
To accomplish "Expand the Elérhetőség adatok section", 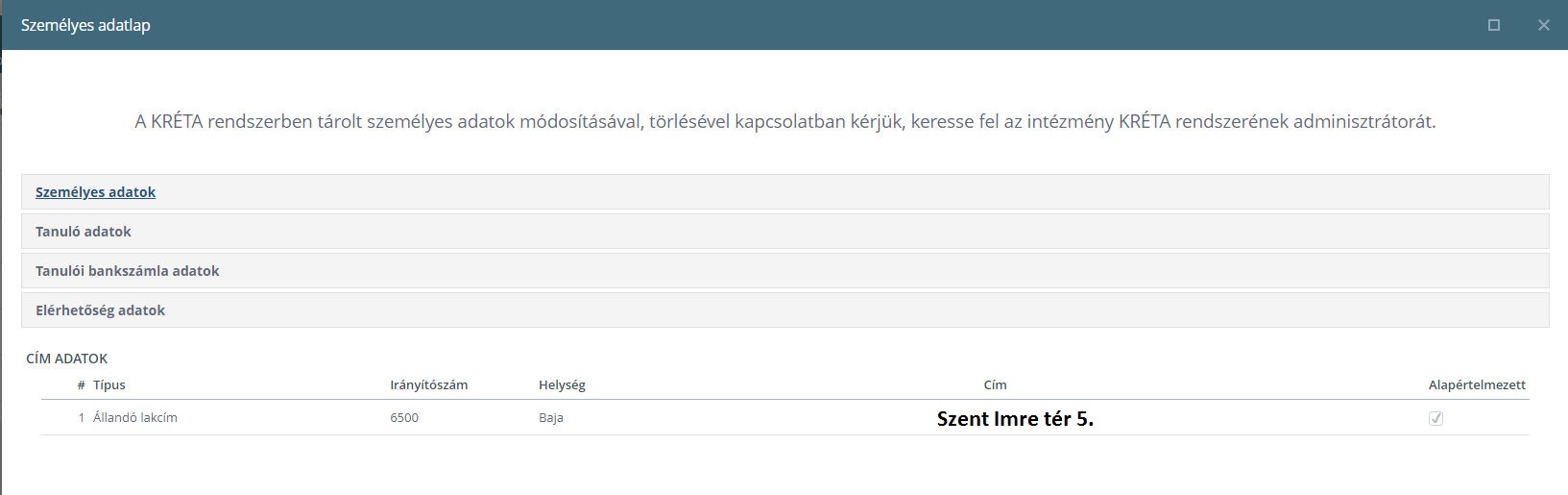I will (x=100, y=310).
